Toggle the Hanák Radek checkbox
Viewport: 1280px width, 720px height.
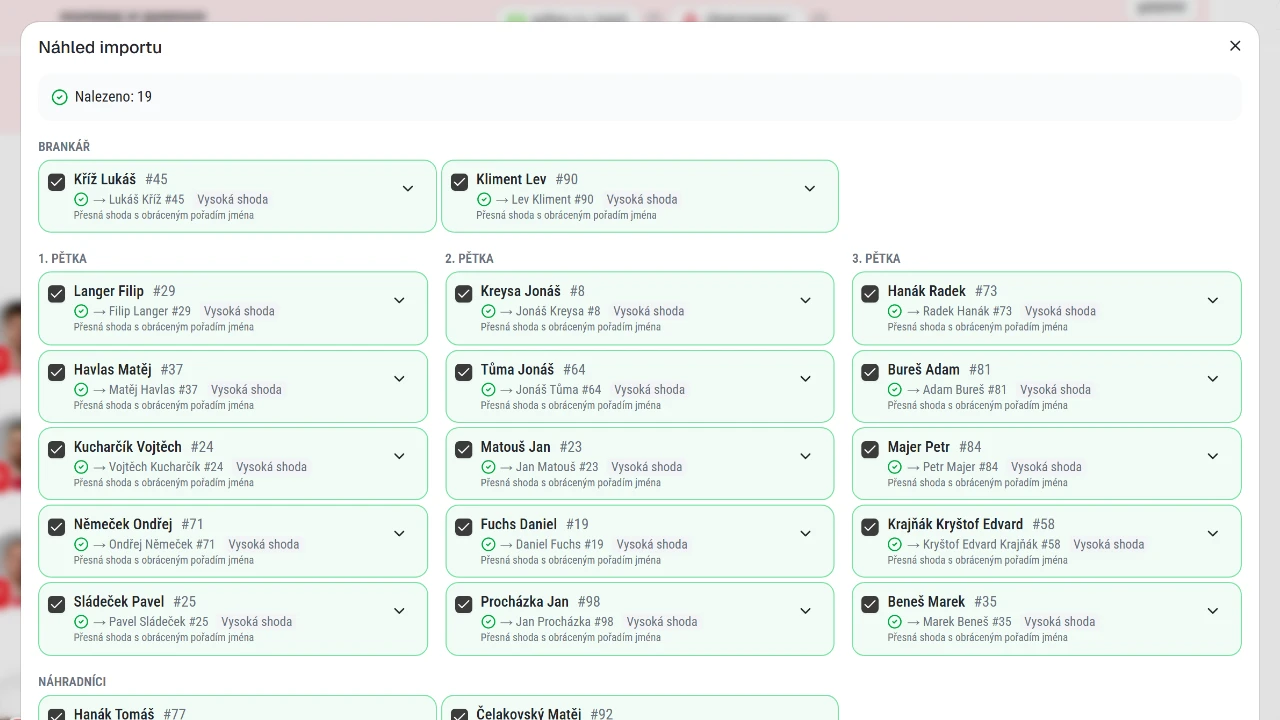click(x=871, y=294)
